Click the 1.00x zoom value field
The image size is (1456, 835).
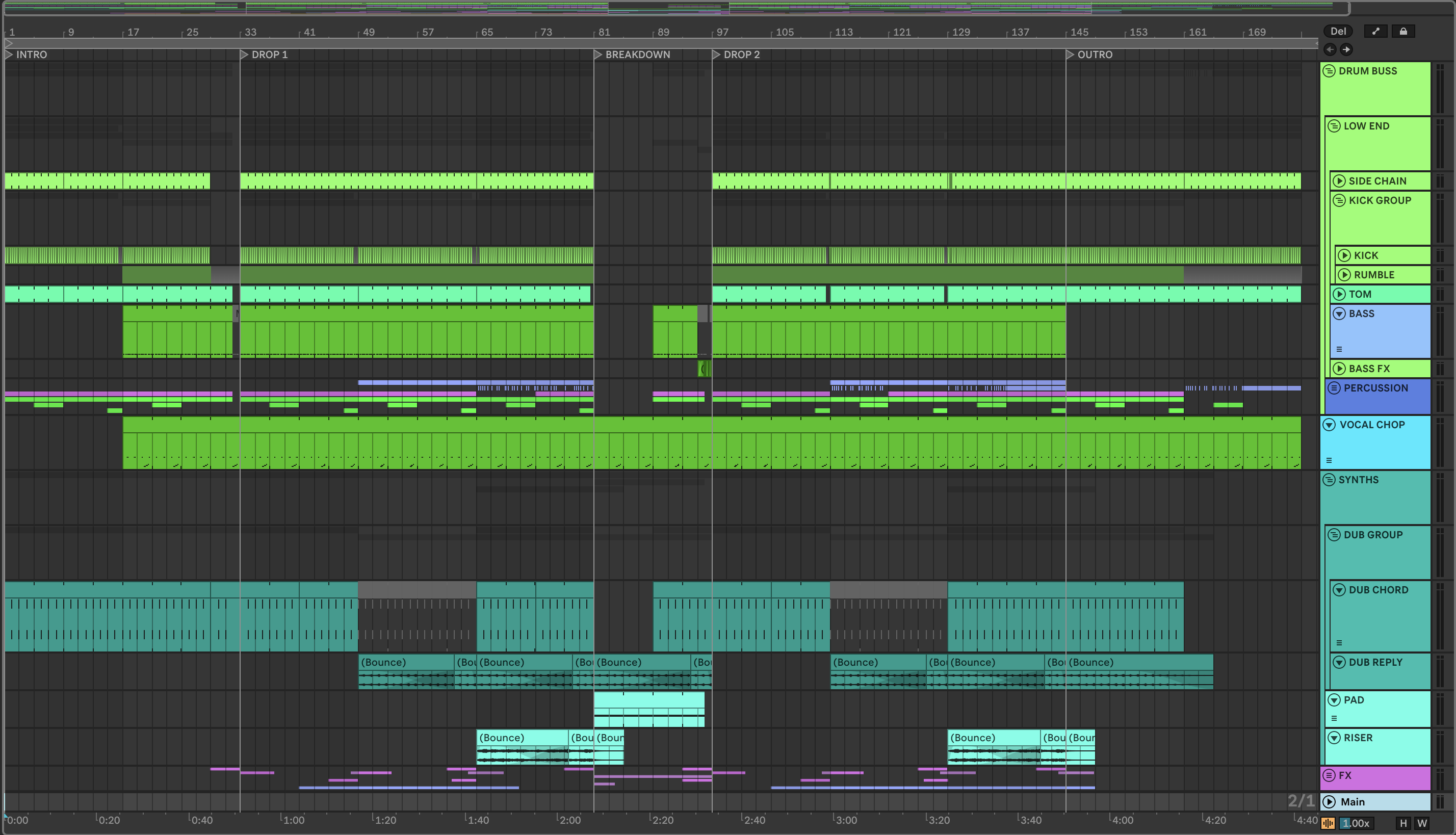(x=1356, y=824)
